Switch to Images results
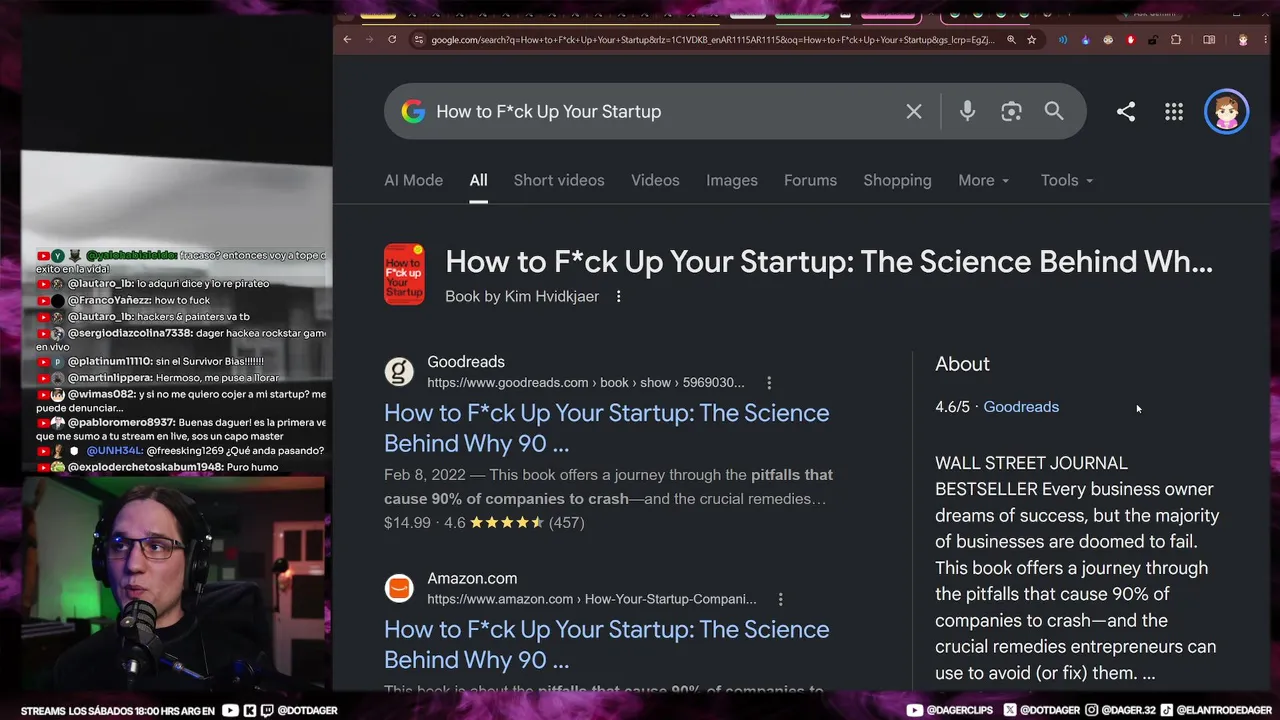1280x720 pixels. [732, 180]
